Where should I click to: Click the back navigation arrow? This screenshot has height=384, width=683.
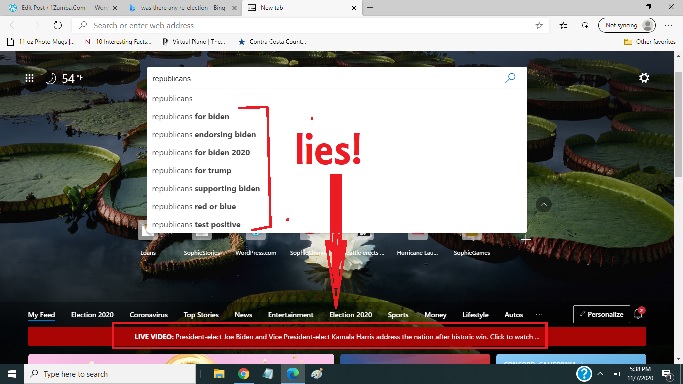(12, 25)
